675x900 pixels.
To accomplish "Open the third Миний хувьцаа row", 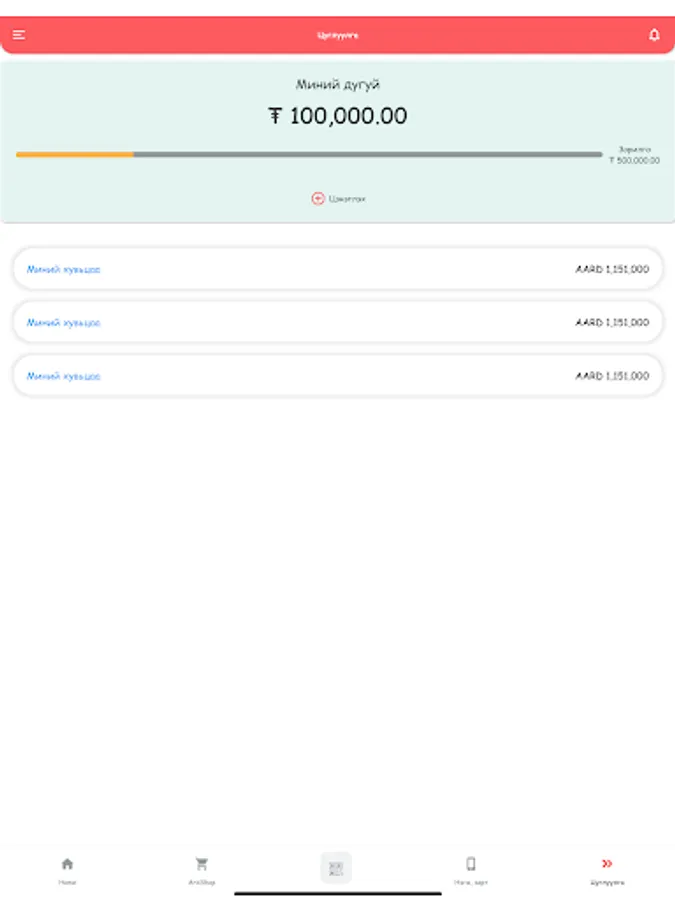I will [x=338, y=376].
